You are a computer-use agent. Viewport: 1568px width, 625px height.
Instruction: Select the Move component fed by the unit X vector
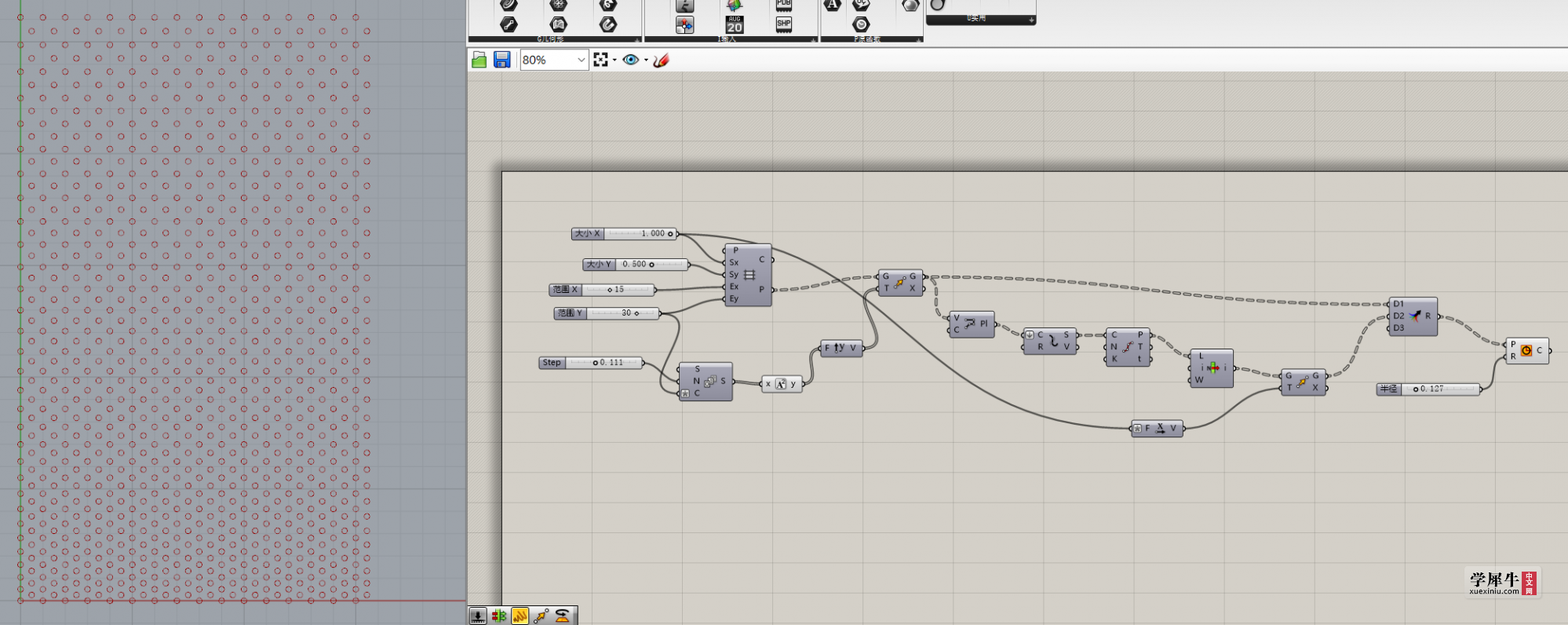click(x=1304, y=382)
